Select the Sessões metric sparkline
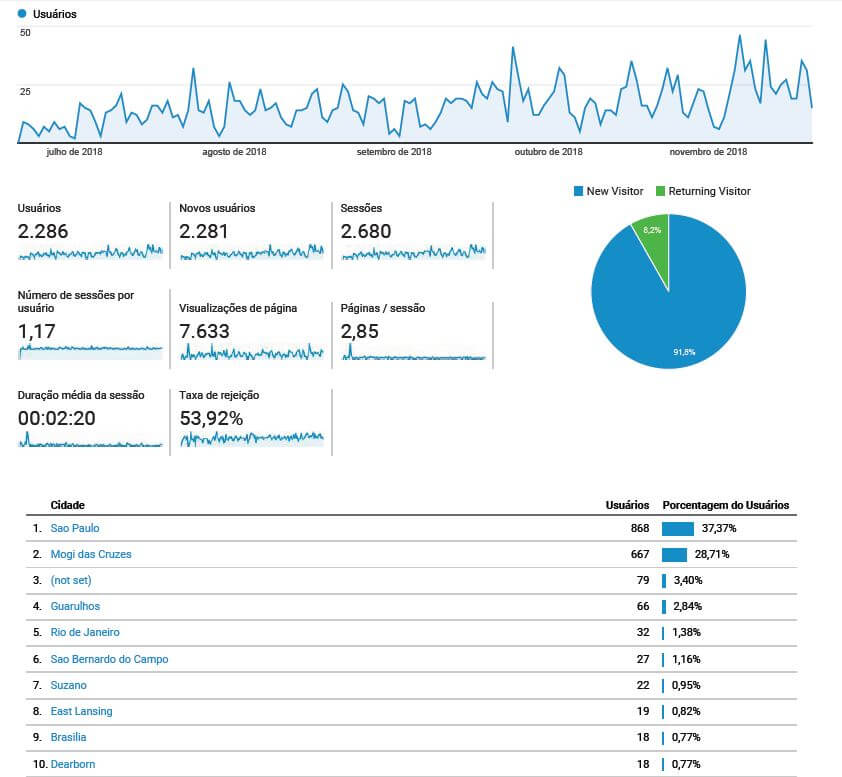The image size is (842, 777). point(413,253)
